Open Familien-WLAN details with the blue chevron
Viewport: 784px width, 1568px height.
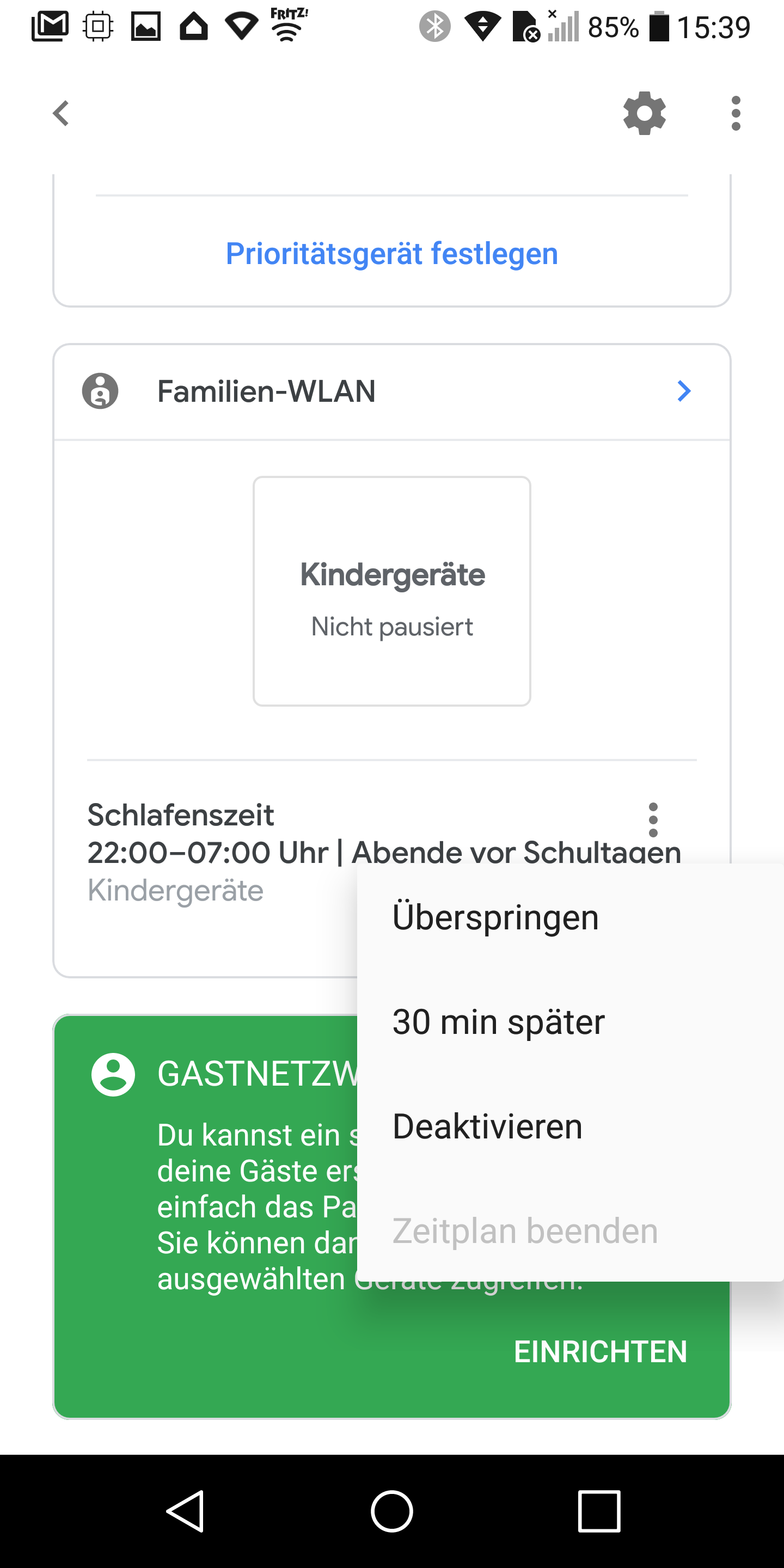click(x=684, y=391)
